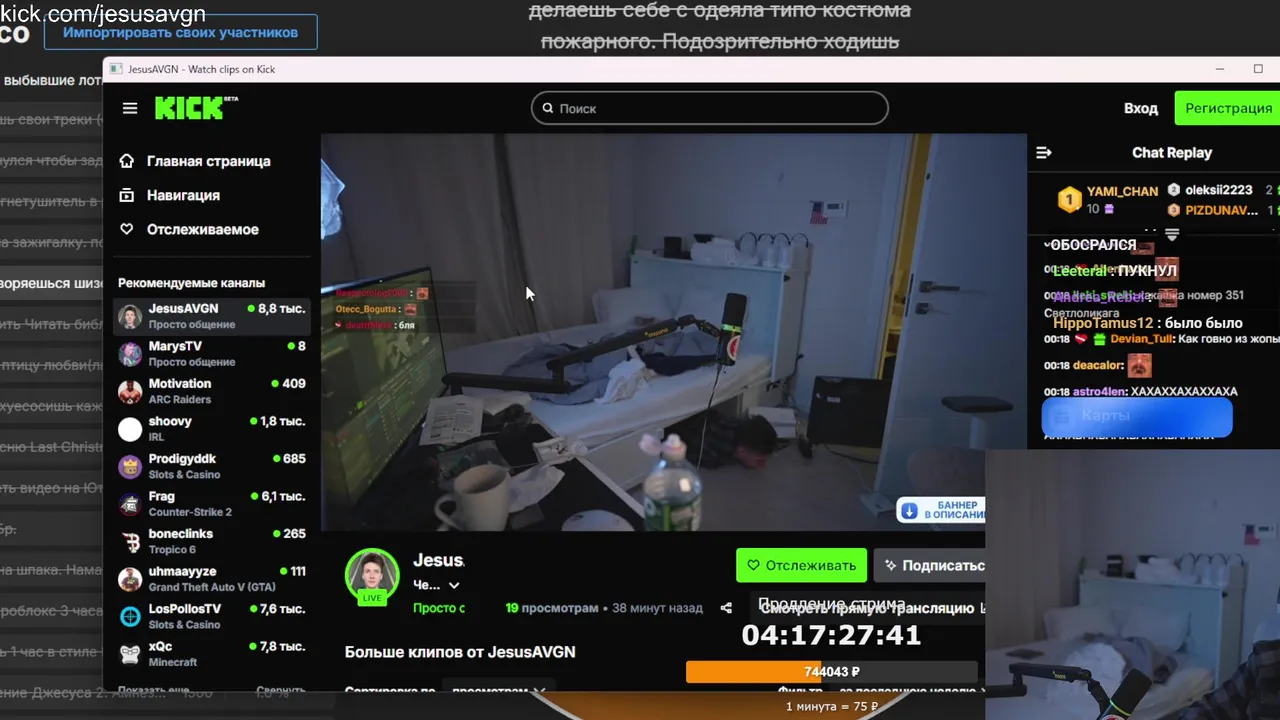This screenshot has width=1280, height=720.
Task: Click shoovy channel avatar
Action: coord(130,429)
